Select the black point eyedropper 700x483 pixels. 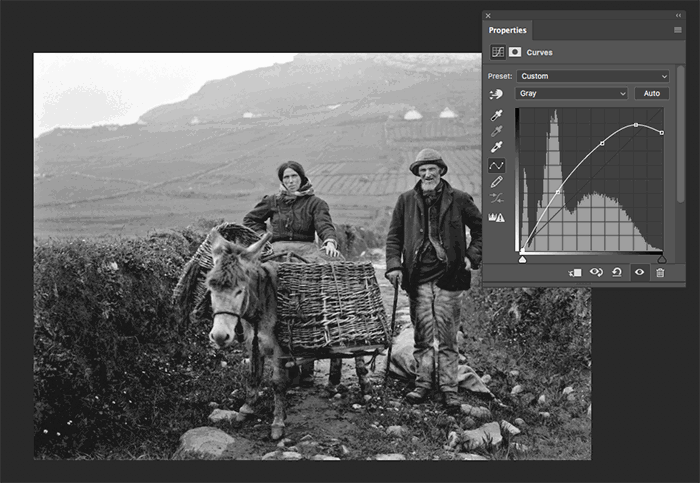point(496,116)
